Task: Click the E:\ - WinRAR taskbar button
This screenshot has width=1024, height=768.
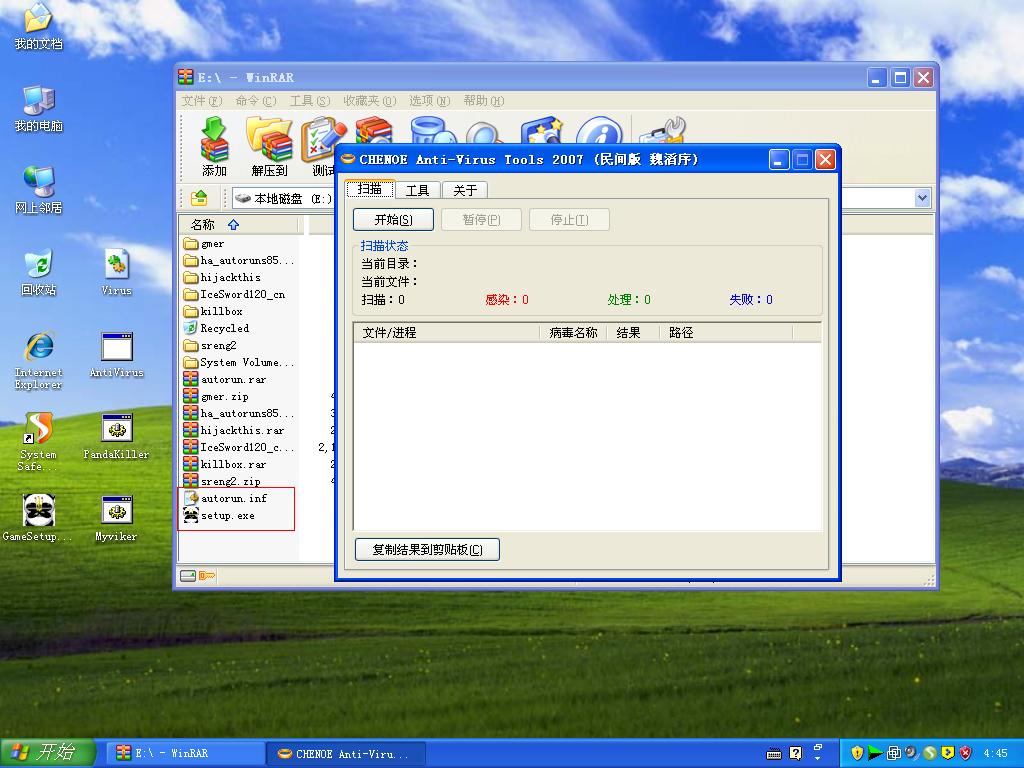Action: point(185,754)
